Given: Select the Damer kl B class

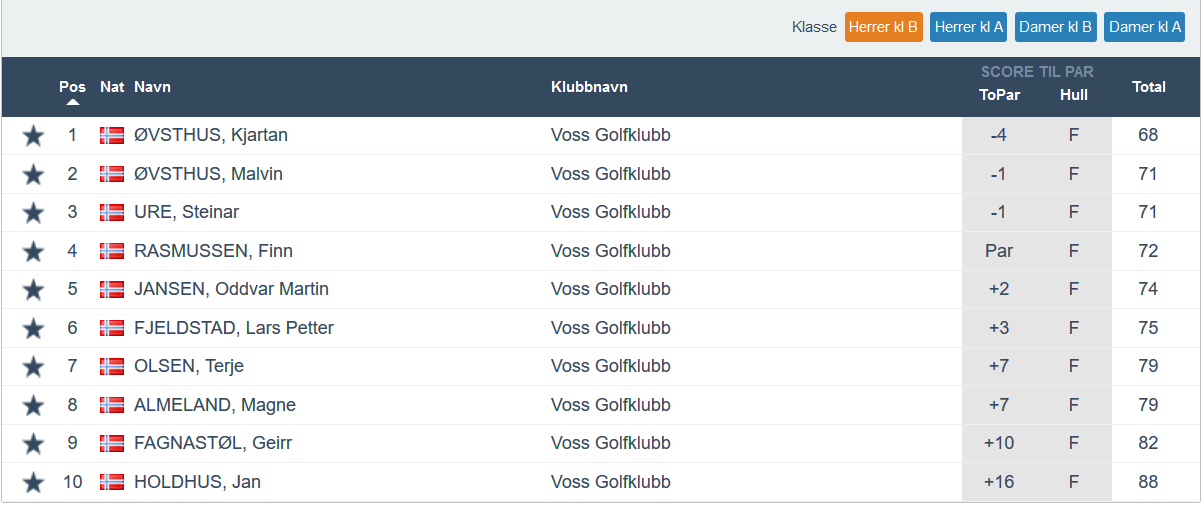Looking at the screenshot, I should click(1056, 27).
